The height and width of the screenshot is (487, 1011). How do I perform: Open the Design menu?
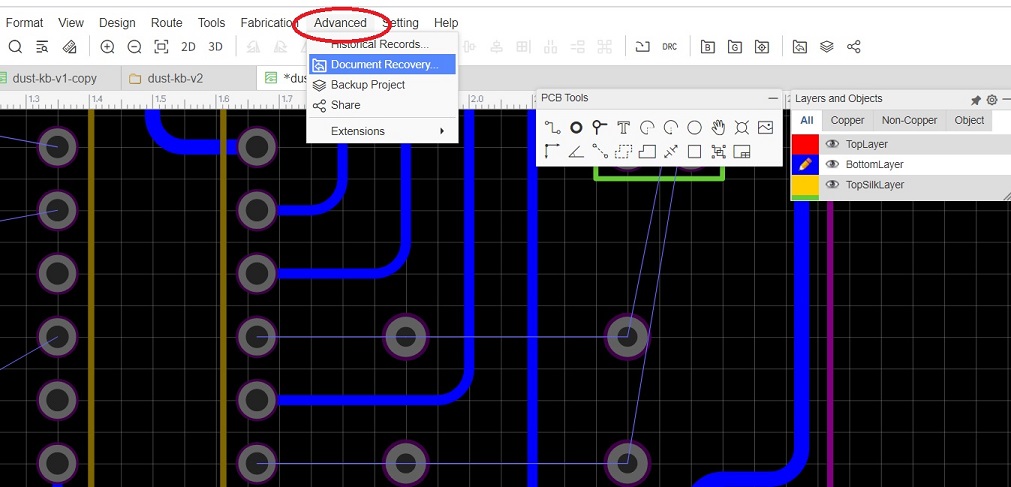tap(117, 23)
